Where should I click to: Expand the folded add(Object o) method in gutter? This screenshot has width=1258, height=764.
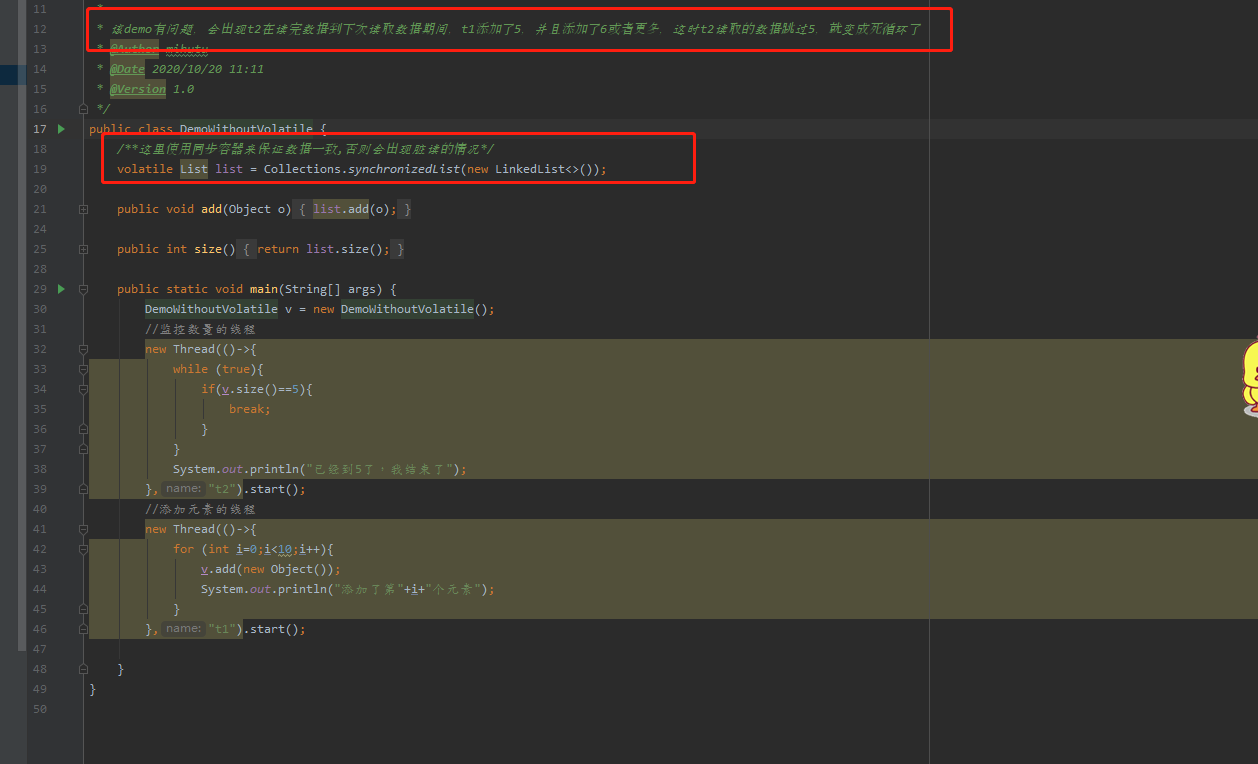coord(83,209)
